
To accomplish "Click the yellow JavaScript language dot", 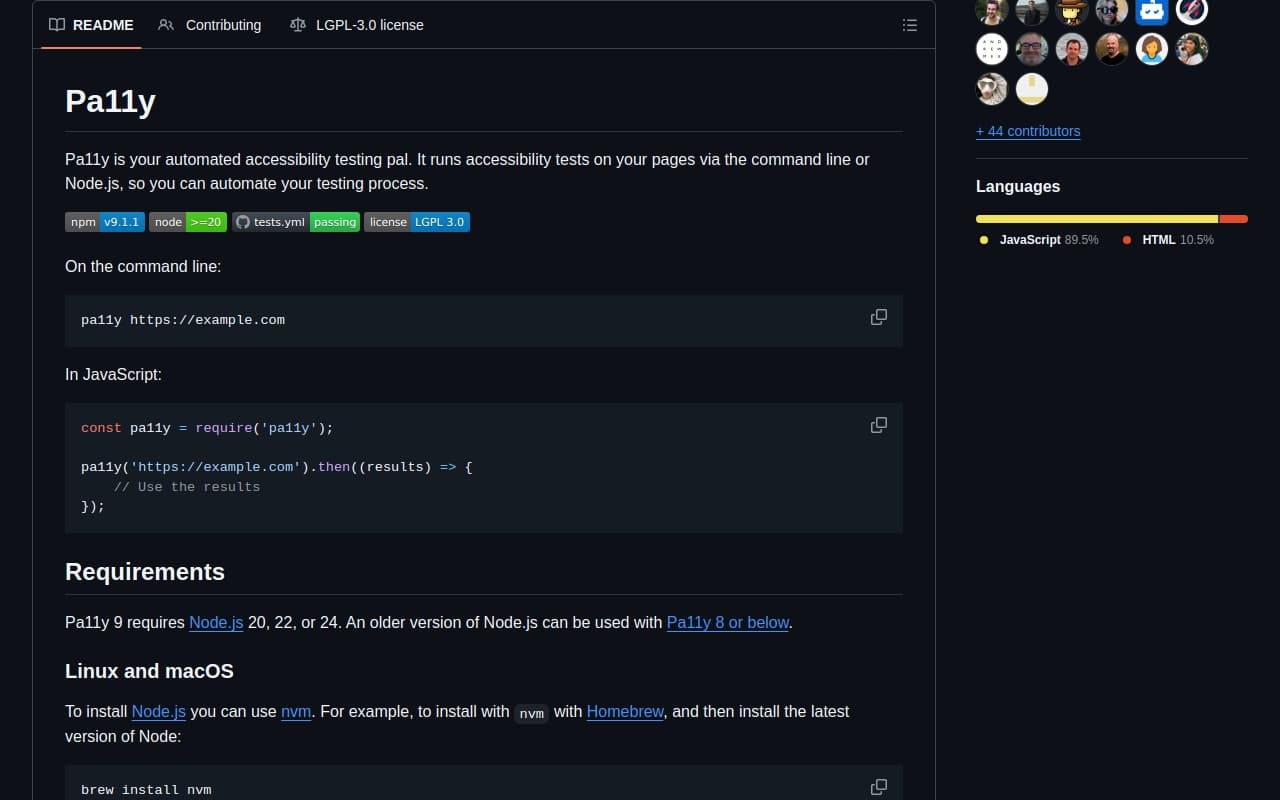I will tap(985, 240).
